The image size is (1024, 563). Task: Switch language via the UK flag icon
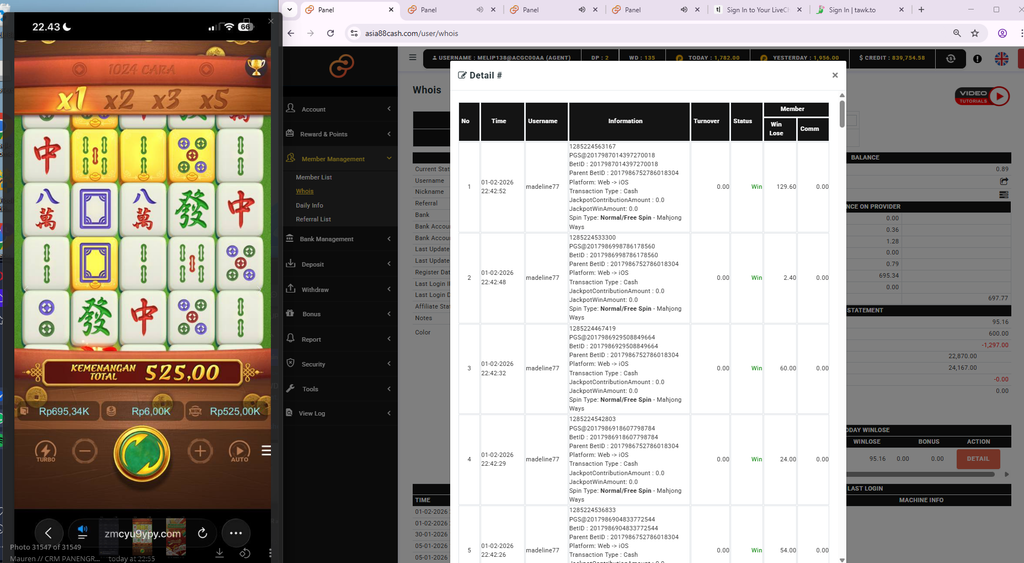pyautogui.click(x=1001, y=58)
